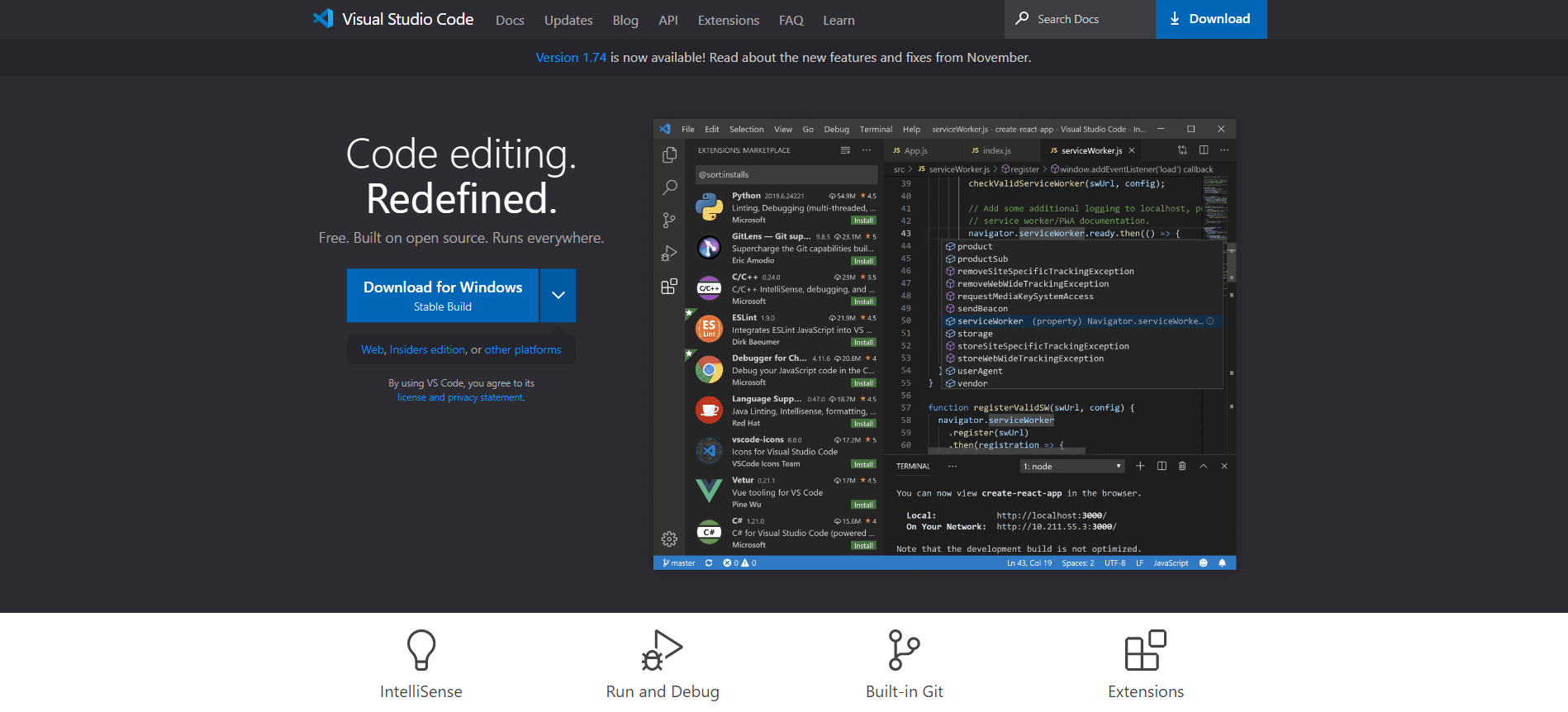
Task: Click the Run and Debug bug icon
Action: click(x=663, y=650)
